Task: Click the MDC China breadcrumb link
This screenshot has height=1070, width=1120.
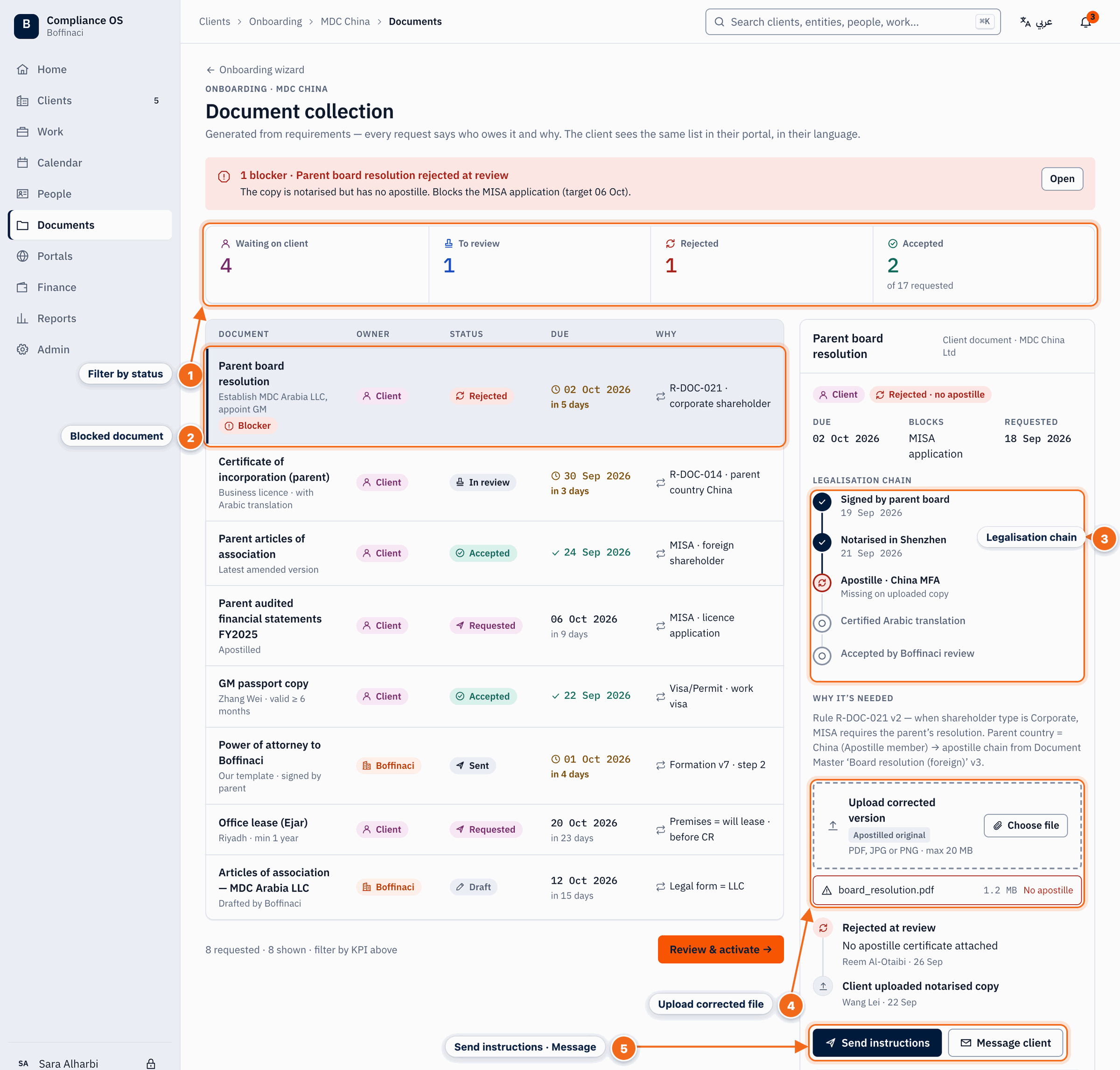Action: pos(345,21)
